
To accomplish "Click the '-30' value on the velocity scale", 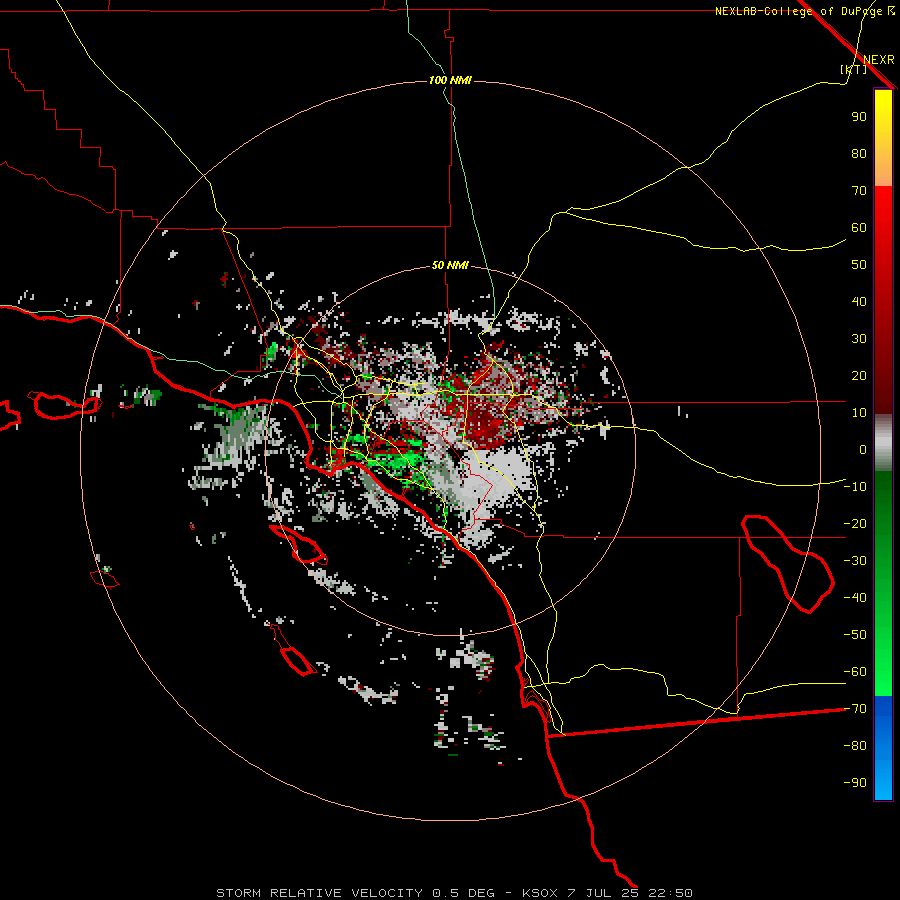I will [x=855, y=561].
